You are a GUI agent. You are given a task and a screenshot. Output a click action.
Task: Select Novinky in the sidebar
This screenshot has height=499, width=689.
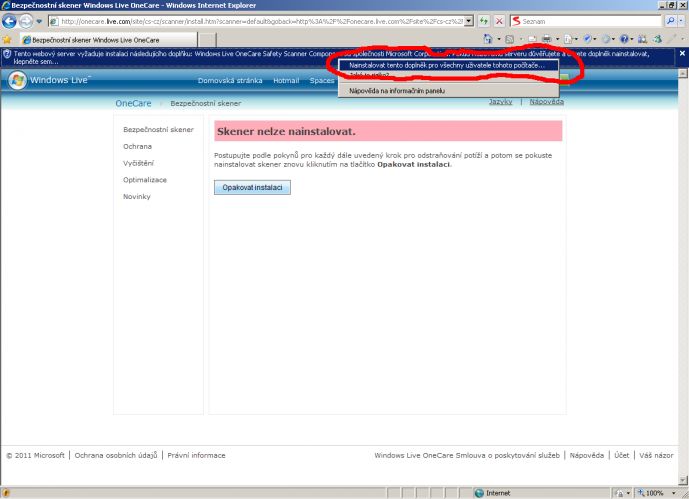137,196
